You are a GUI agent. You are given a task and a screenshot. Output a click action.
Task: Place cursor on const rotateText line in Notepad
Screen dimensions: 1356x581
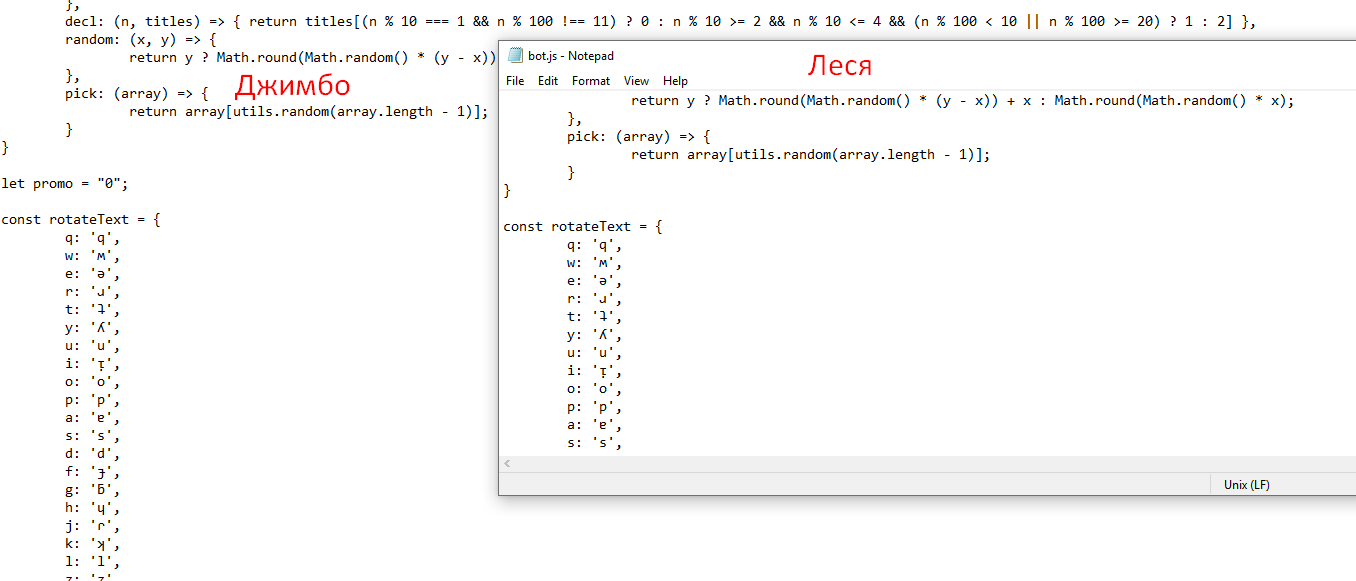(x=582, y=227)
